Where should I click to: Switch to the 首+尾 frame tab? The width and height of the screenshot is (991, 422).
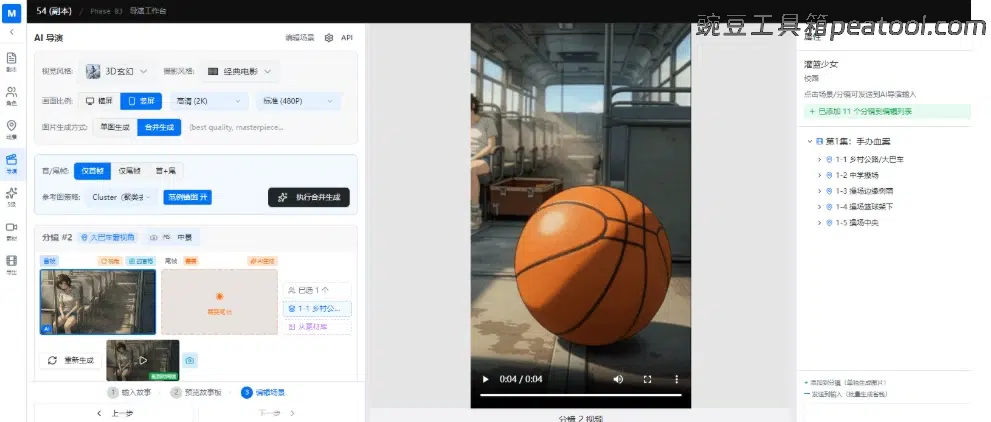tap(167, 171)
